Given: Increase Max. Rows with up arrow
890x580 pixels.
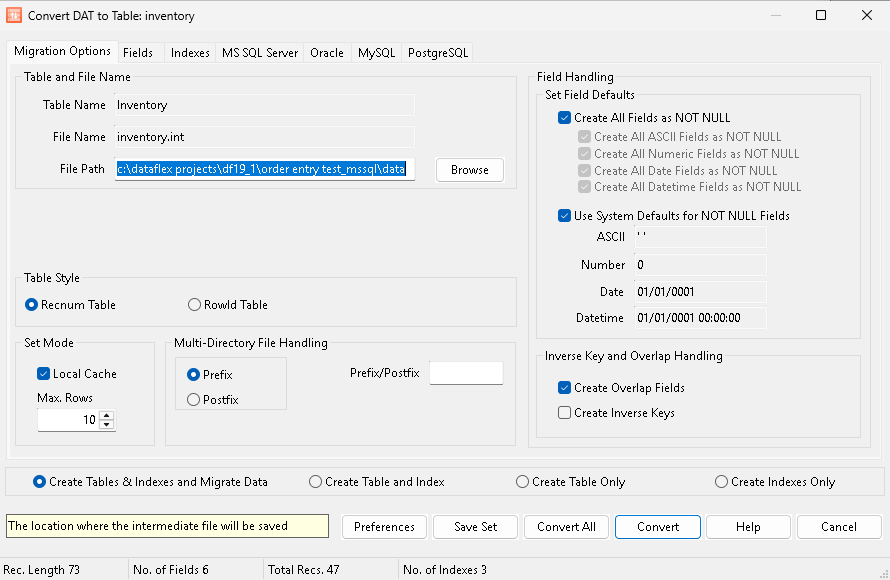Looking at the screenshot, I should (107, 415).
